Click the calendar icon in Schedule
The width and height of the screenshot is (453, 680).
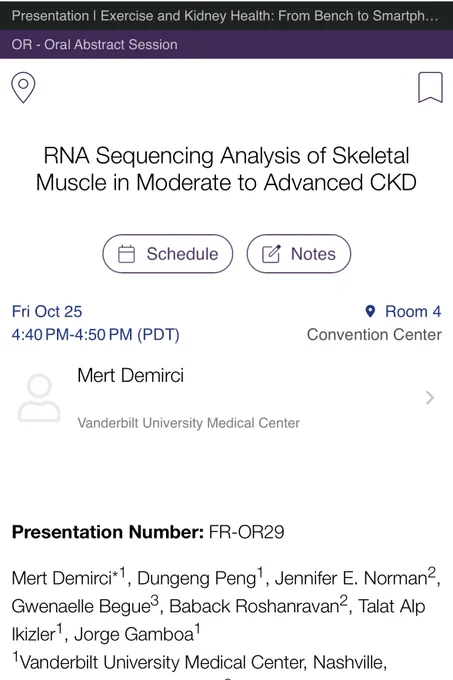(127, 254)
